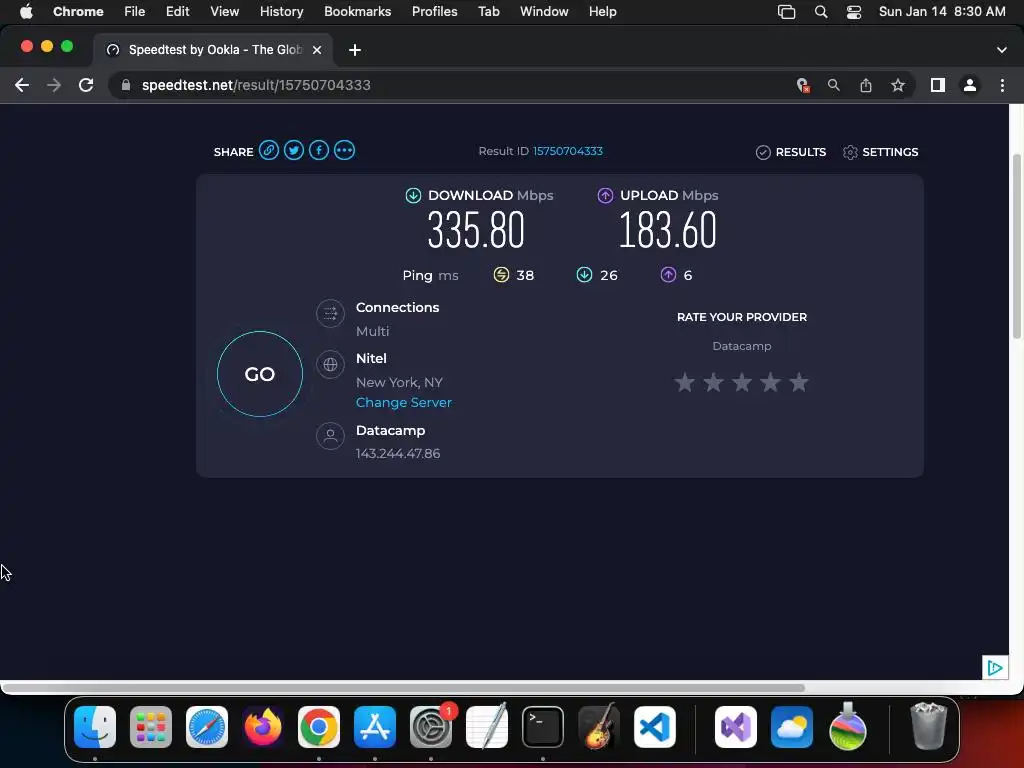Share this page from the toolbar

(x=866, y=85)
